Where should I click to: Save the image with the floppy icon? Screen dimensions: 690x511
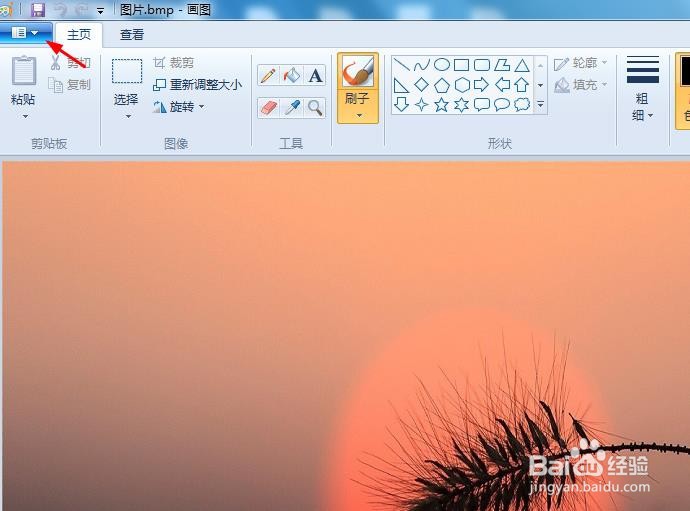38,10
